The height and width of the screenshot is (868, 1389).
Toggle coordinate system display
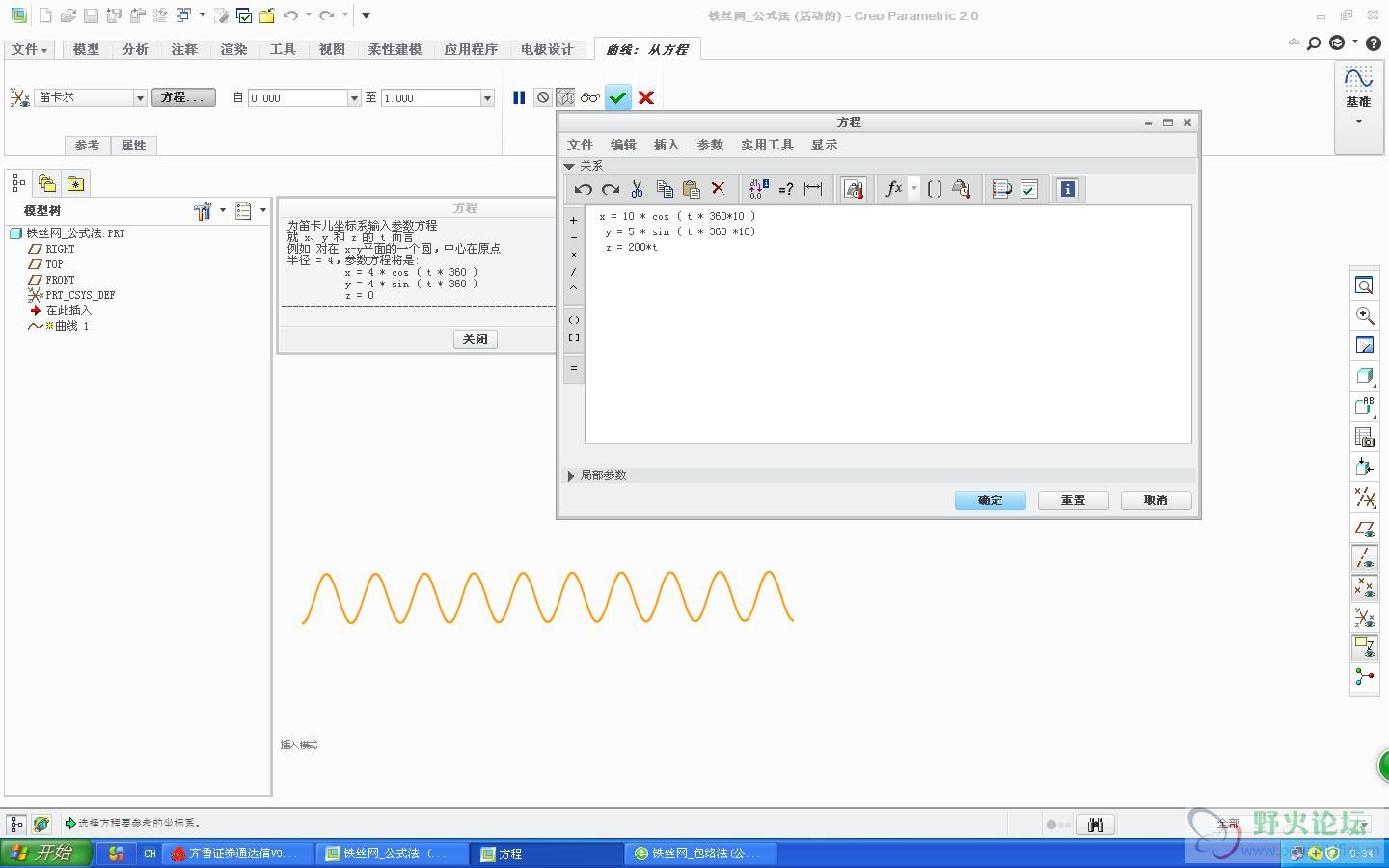[x=1364, y=617]
